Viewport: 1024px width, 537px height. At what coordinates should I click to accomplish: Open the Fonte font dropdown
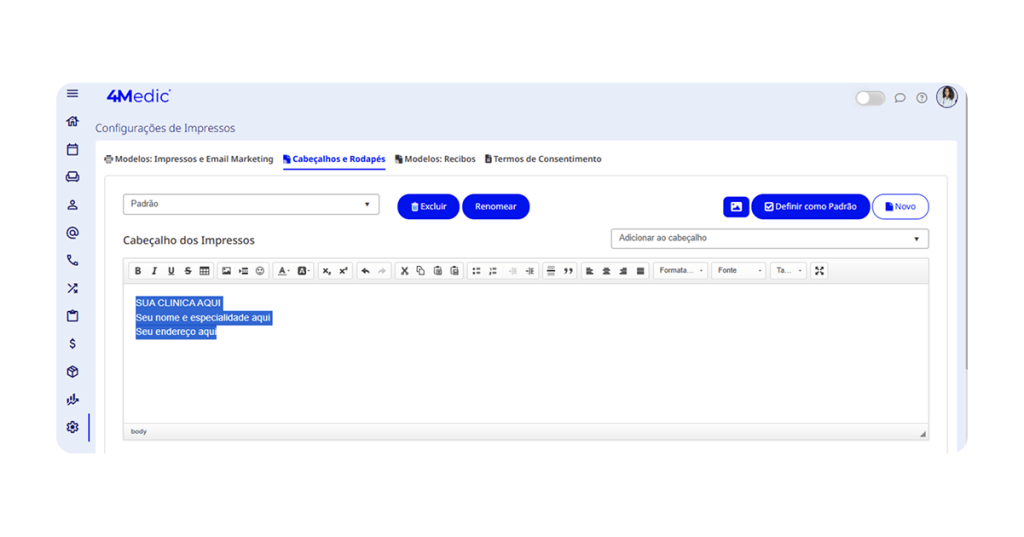coord(738,271)
